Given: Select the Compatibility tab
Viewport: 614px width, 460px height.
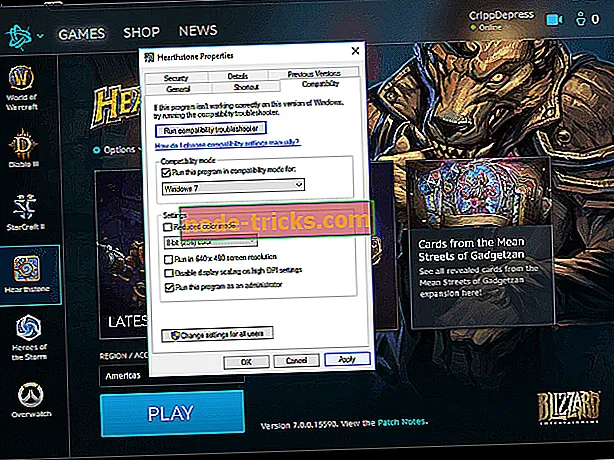Looking at the screenshot, I should click(x=320, y=84).
